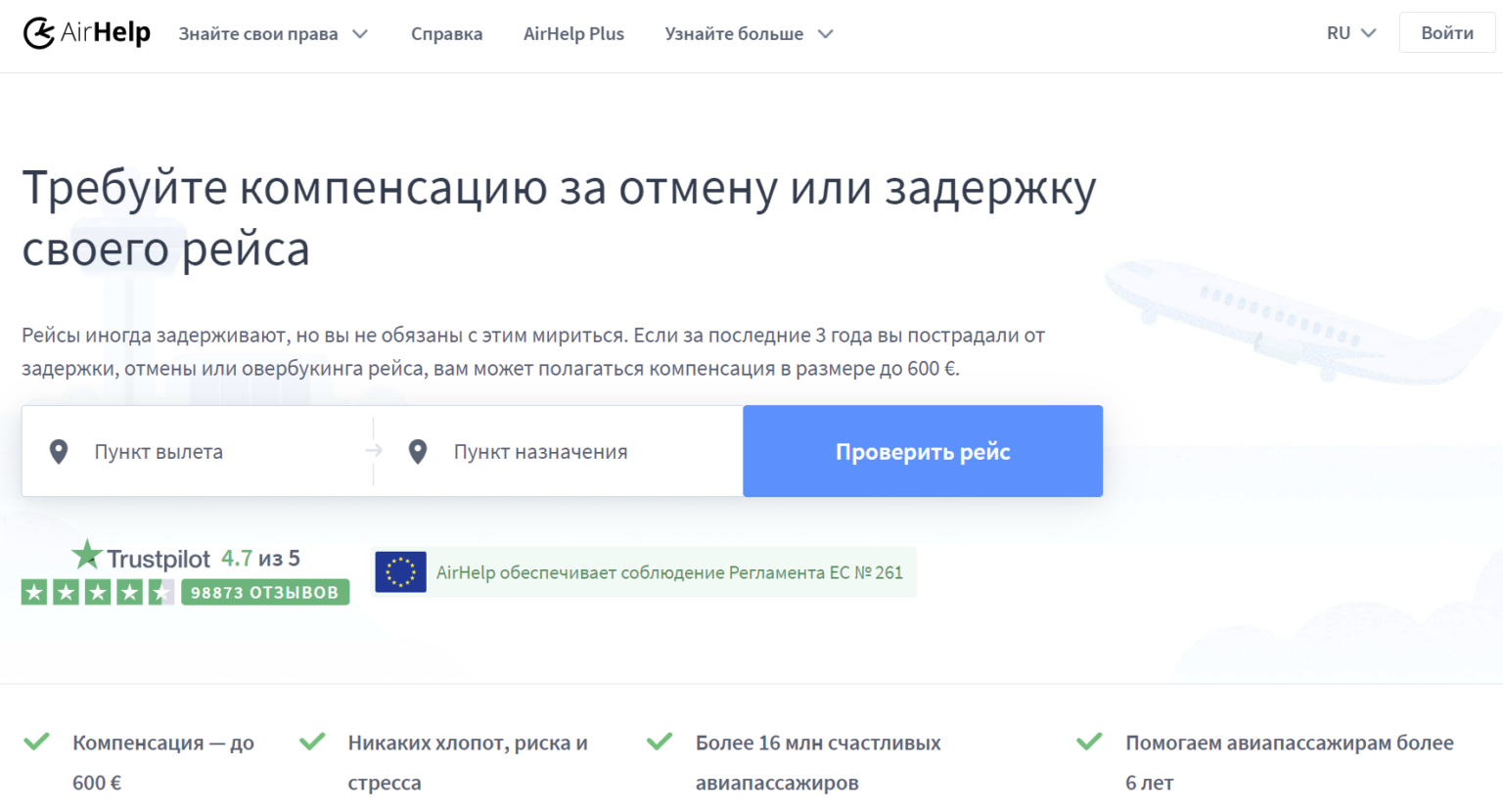Click the AirHelp logo

coord(86,33)
